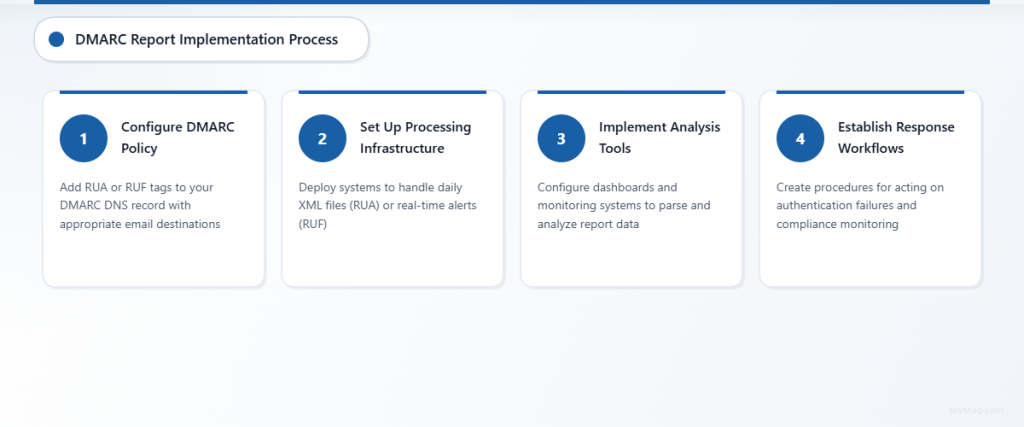Select the DMARC Report Implementation Process title
This screenshot has height=427, width=1024.
(x=206, y=40)
